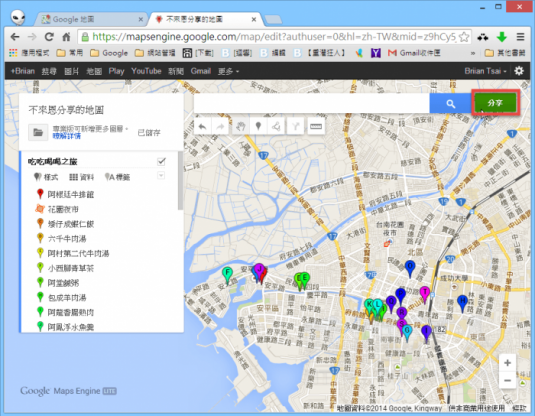Expand the 更多 menu in Google bar

(228, 71)
